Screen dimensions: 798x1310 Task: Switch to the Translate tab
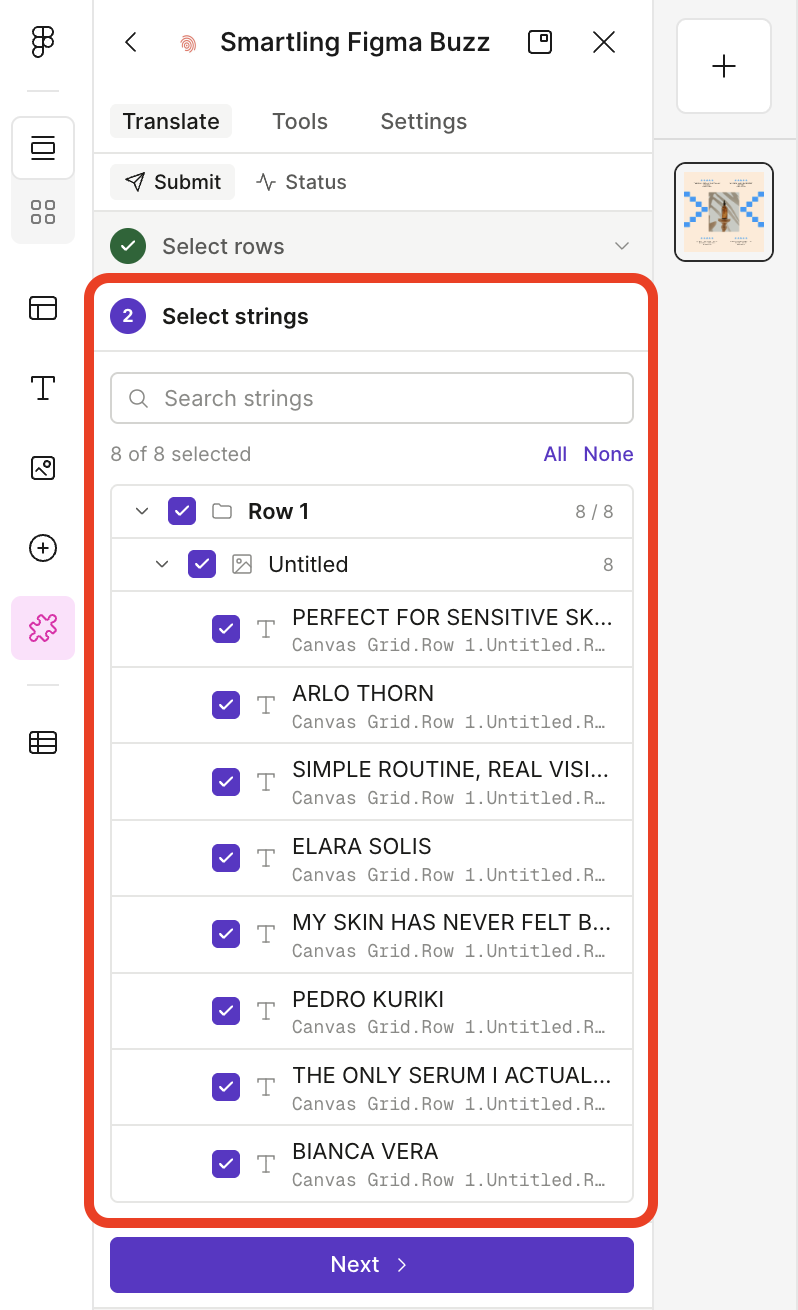[171, 121]
